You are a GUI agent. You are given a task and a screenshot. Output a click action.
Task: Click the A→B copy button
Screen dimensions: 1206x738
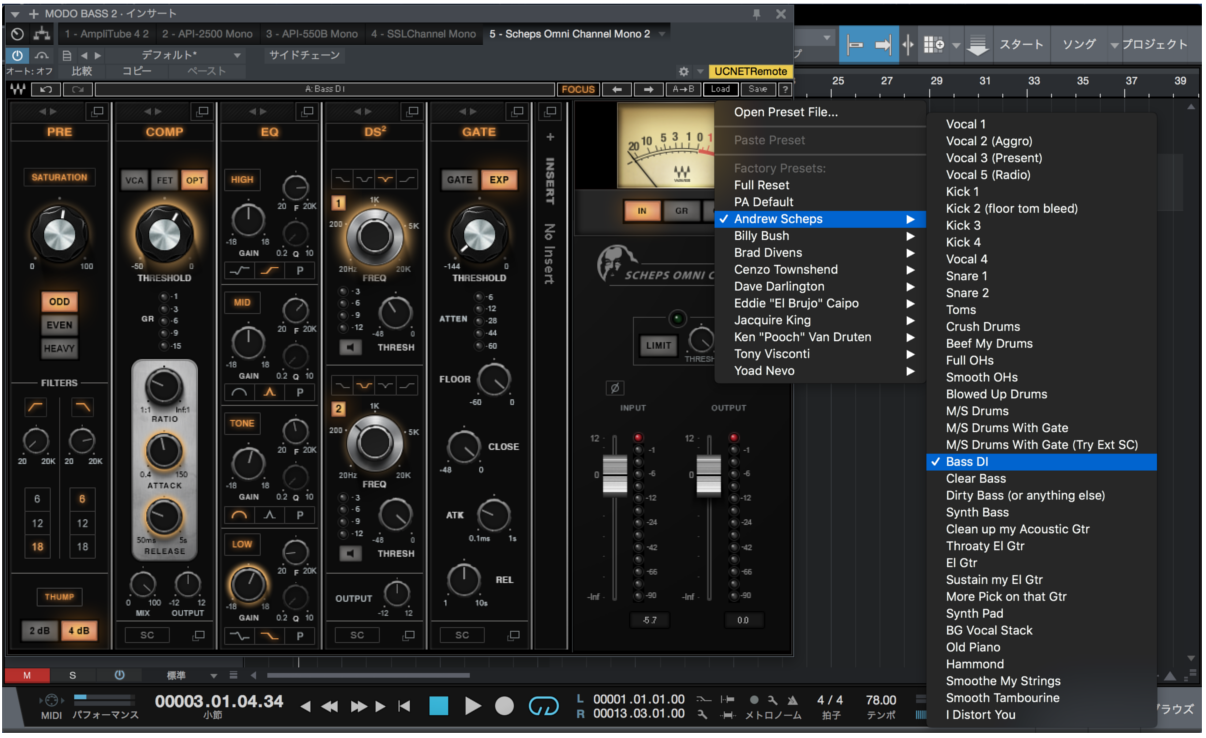tap(683, 89)
